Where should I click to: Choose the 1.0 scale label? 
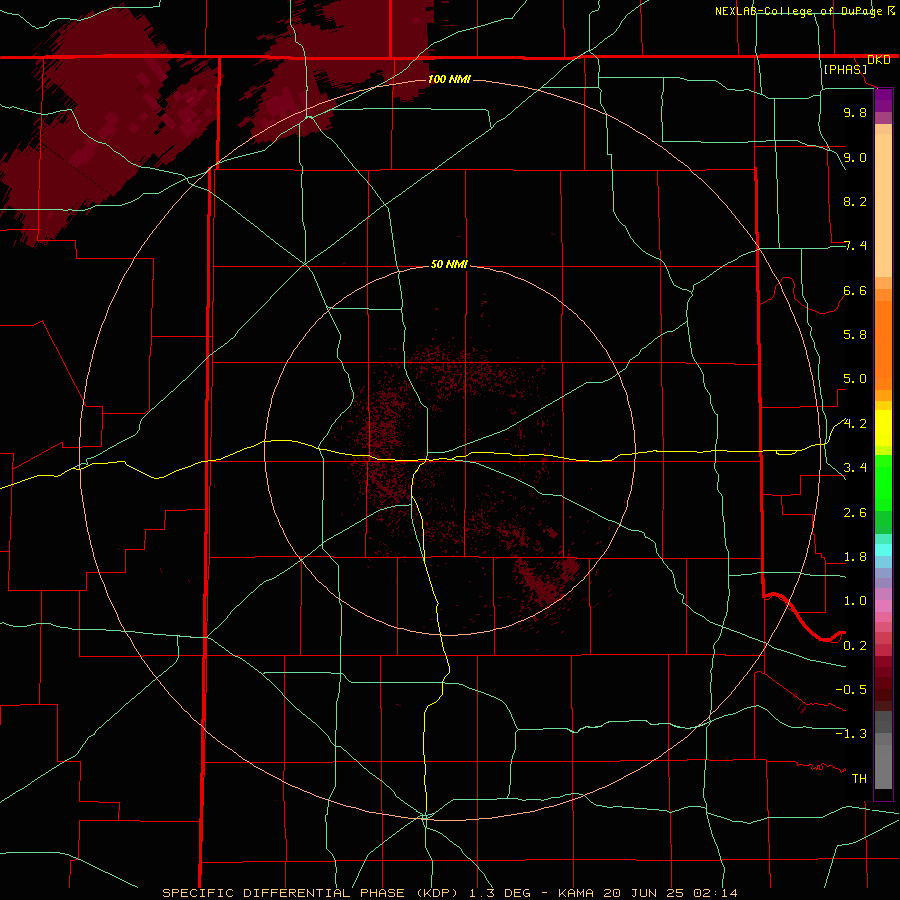pyautogui.click(x=855, y=601)
